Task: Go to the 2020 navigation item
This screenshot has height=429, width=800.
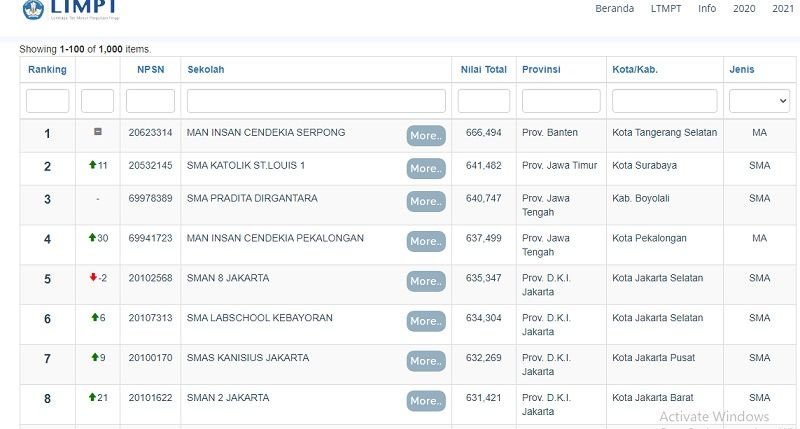Action: coord(744,9)
